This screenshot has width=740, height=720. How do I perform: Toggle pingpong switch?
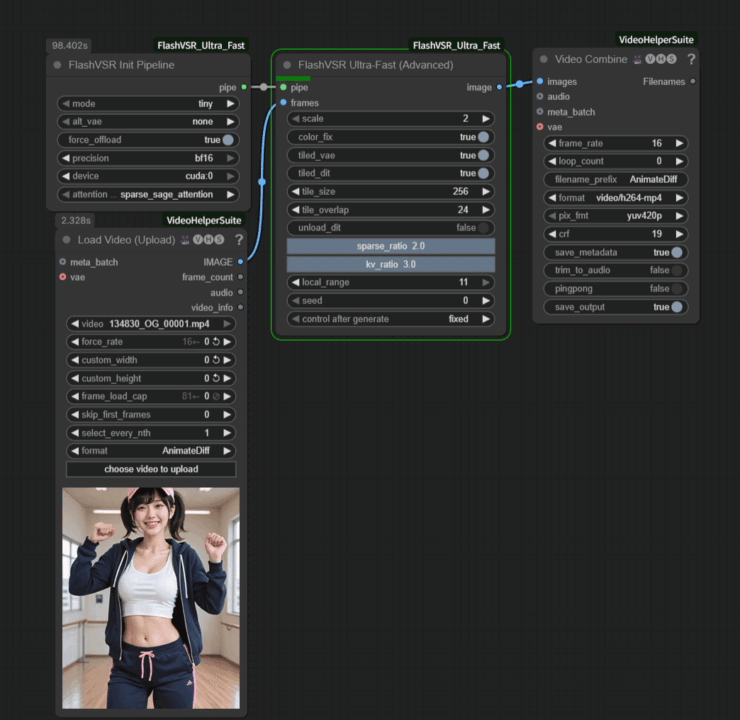[677, 288]
